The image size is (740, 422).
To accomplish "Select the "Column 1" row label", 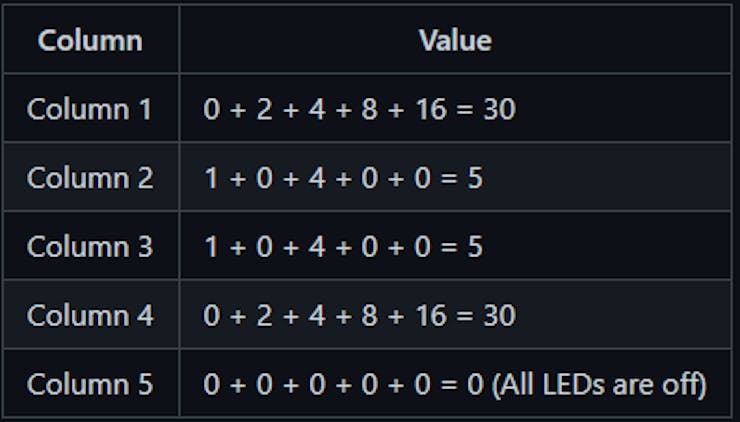I will coord(90,109).
